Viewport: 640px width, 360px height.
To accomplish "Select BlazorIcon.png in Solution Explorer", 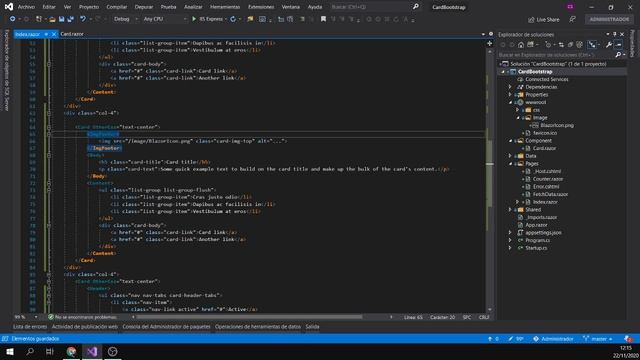I will [557, 125].
